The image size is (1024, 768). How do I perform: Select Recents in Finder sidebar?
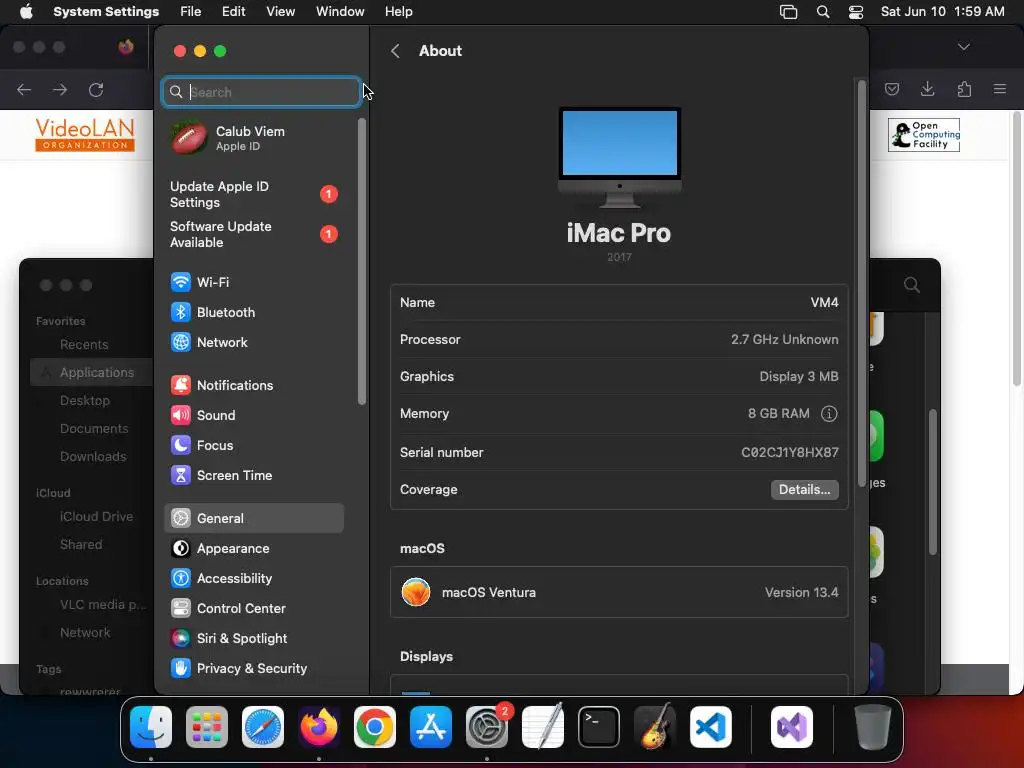point(84,344)
